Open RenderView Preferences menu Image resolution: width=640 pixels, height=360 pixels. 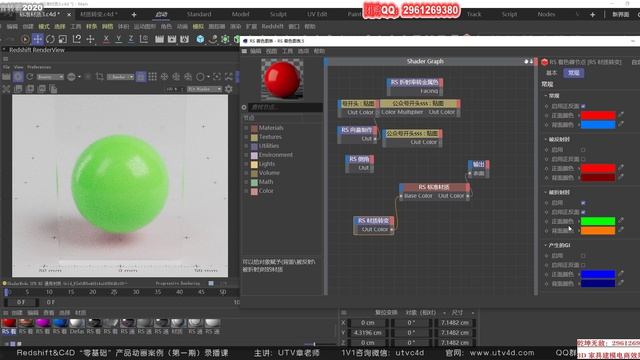pyautogui.click(x=39, y=67)
